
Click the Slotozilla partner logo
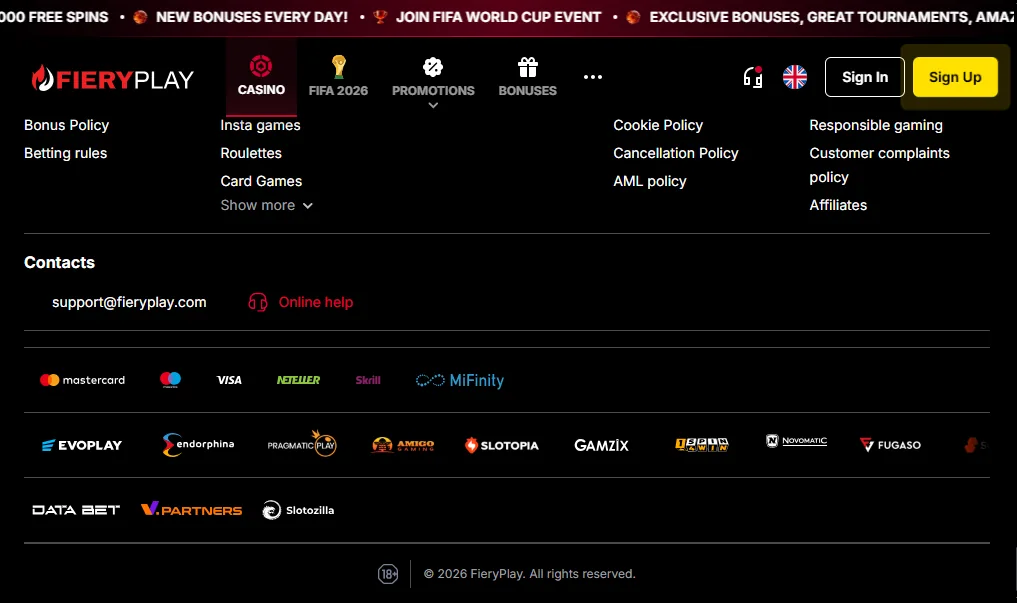point(298,510)
